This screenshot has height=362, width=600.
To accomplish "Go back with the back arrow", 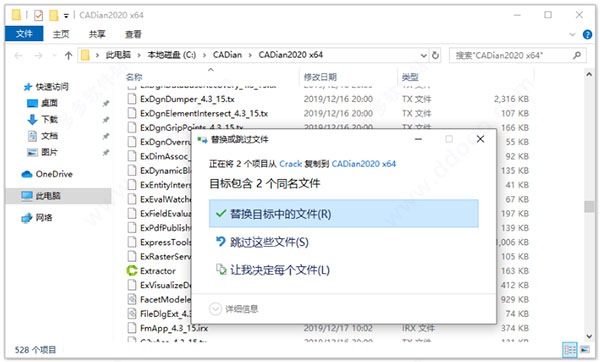I will (x=18, y=55).
